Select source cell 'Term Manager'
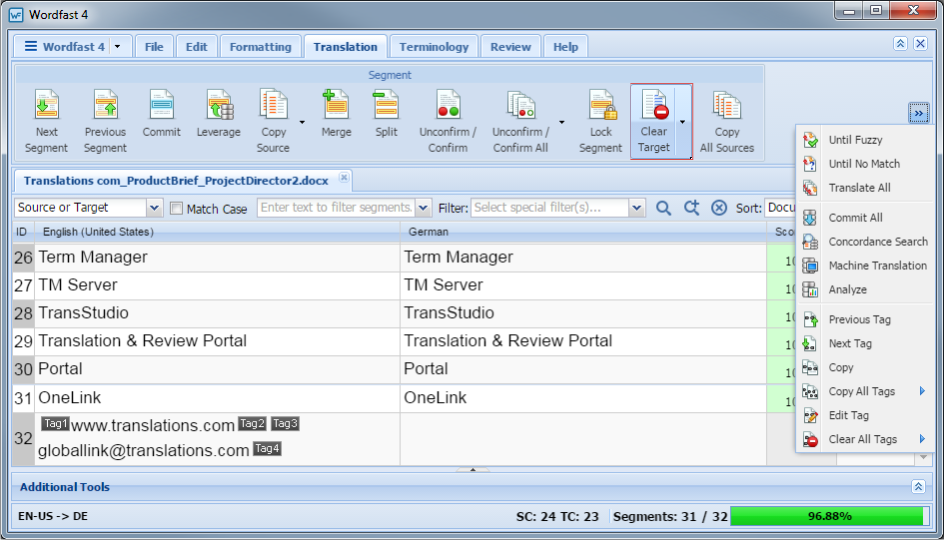The height and width of the screenshot is (540, 944). click(x=217, y=257)
